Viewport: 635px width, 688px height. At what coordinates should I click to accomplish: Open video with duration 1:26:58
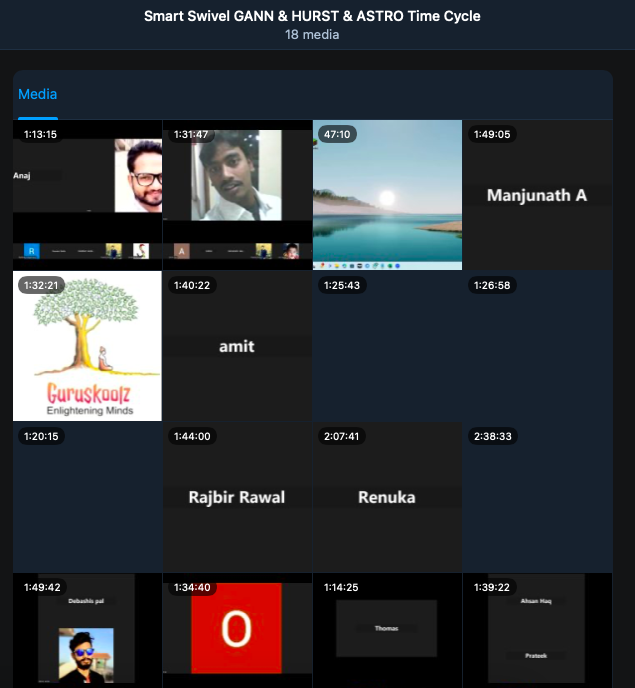point(537,346)
